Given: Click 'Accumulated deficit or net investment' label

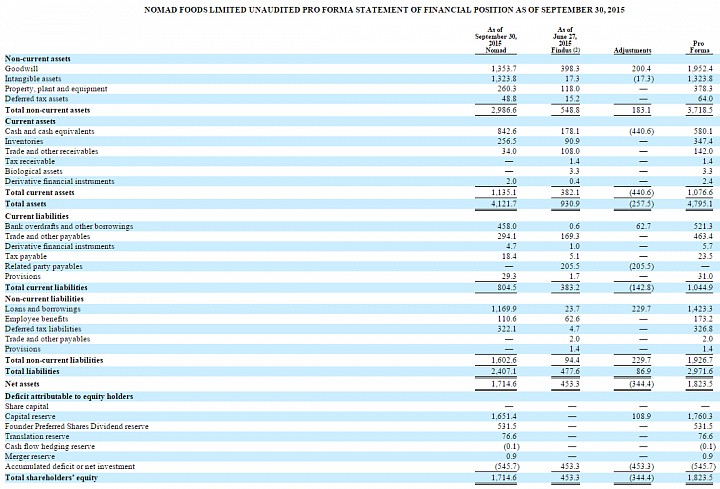Looking at the screenshot, I should 70,467.
